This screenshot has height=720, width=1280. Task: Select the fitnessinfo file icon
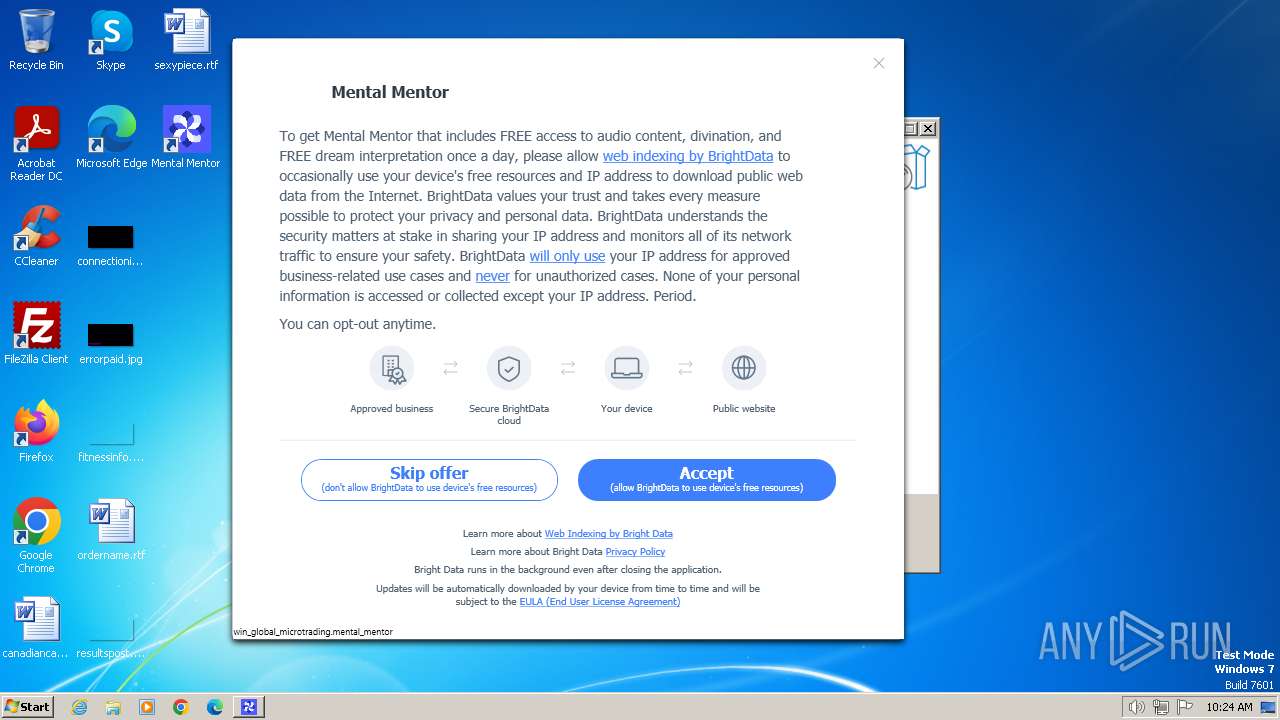(111, 442)
